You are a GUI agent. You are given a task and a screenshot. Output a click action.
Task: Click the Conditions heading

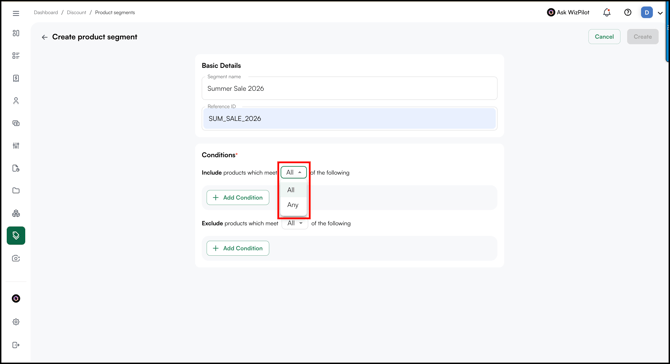click(219, 155)
